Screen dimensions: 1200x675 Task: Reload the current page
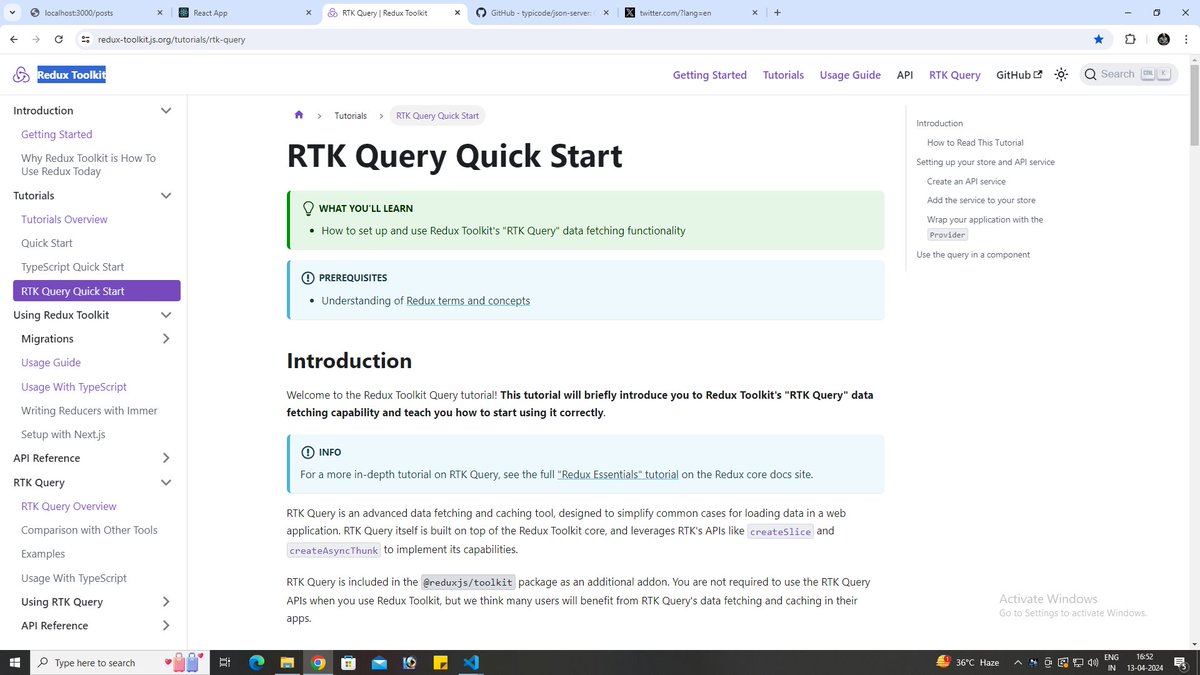click(59, 39)
